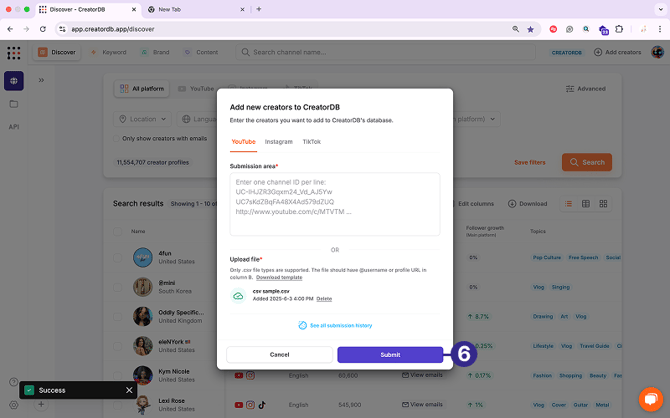This screenshot has height=418, width=670.
Task: Click the Download results button
Action: pyautogui.click(x=527, y=204)
